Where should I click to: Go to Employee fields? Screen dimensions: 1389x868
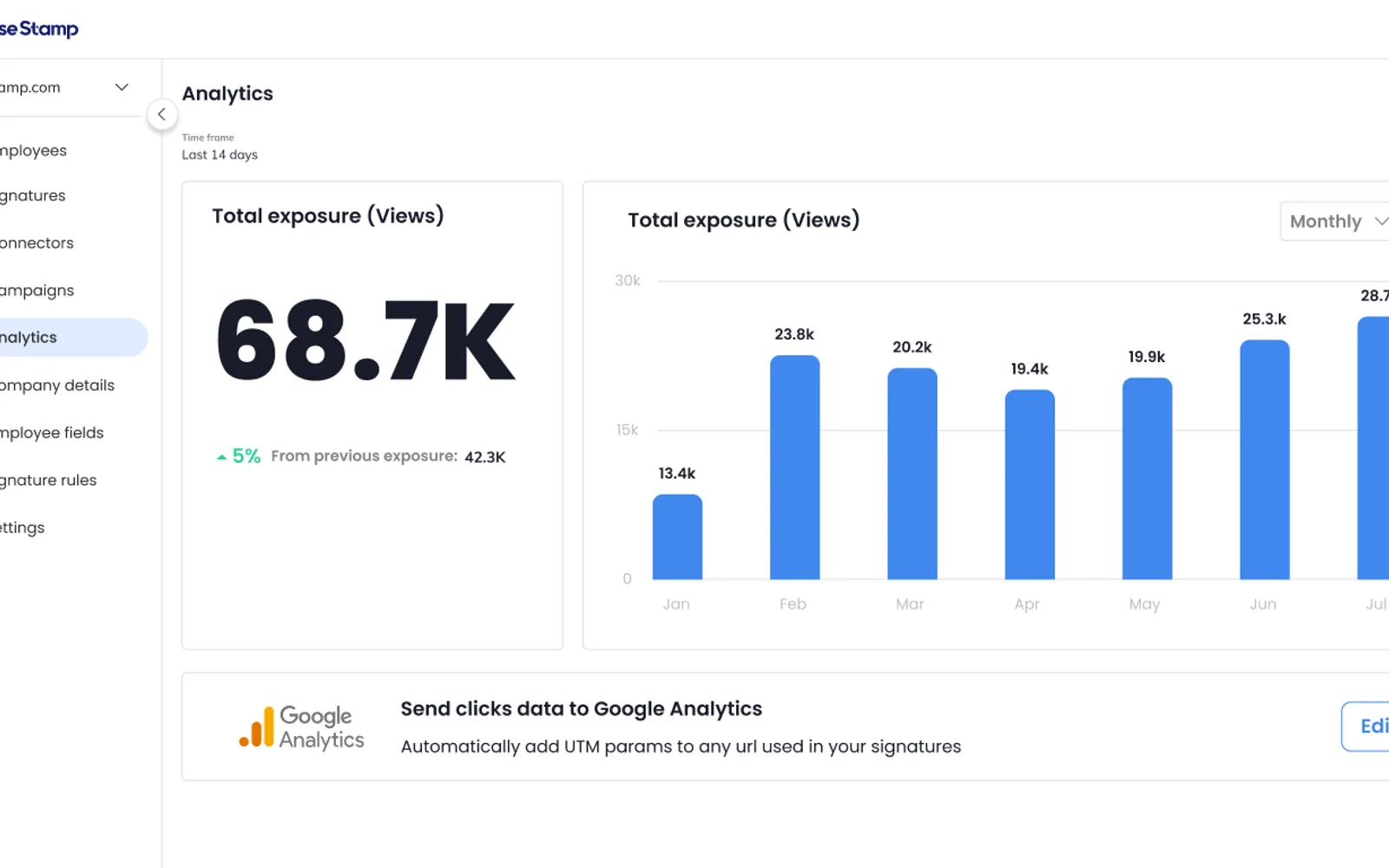(x=52, y=432)
